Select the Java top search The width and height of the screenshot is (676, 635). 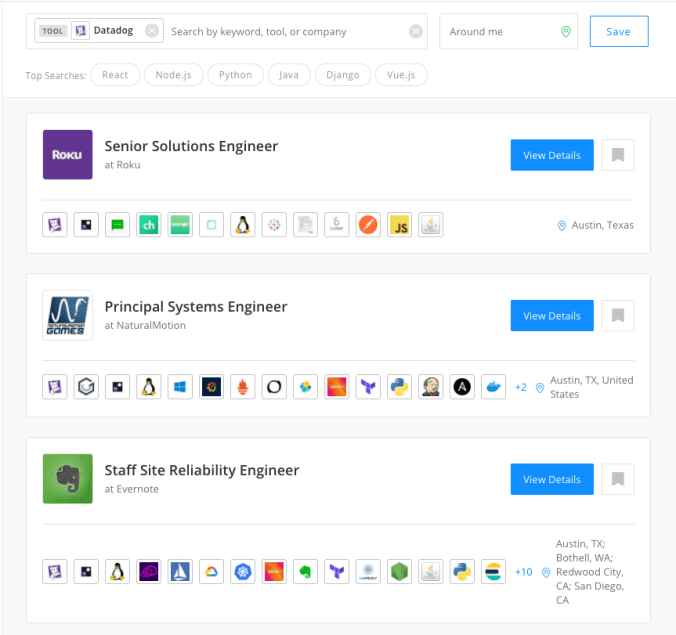click(x=289, y=75)
